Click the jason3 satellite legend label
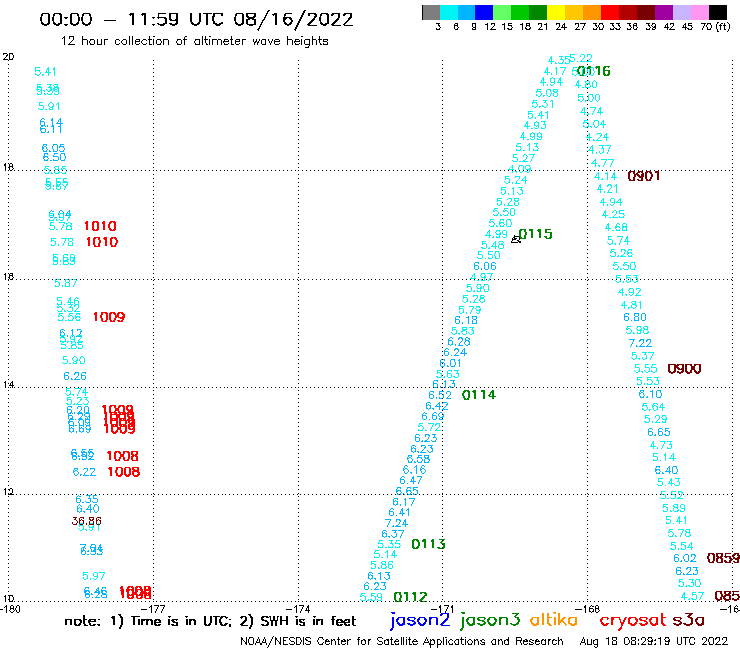Viewport: 740px width, 650px height. (x=490, y=620)
